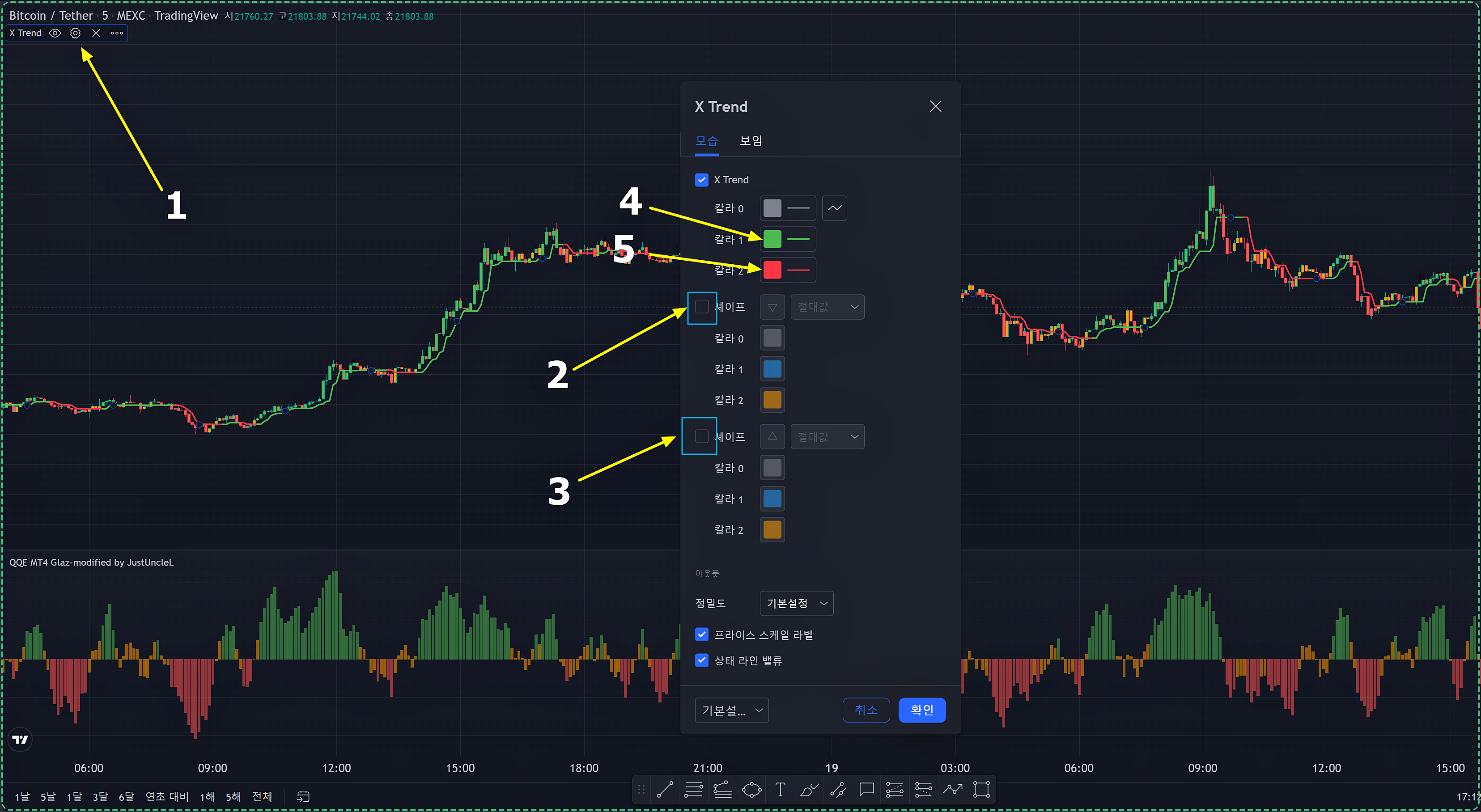The image size is (1481, 812).
Task: Select the 1해 time range
Action: tap(207, 796)
